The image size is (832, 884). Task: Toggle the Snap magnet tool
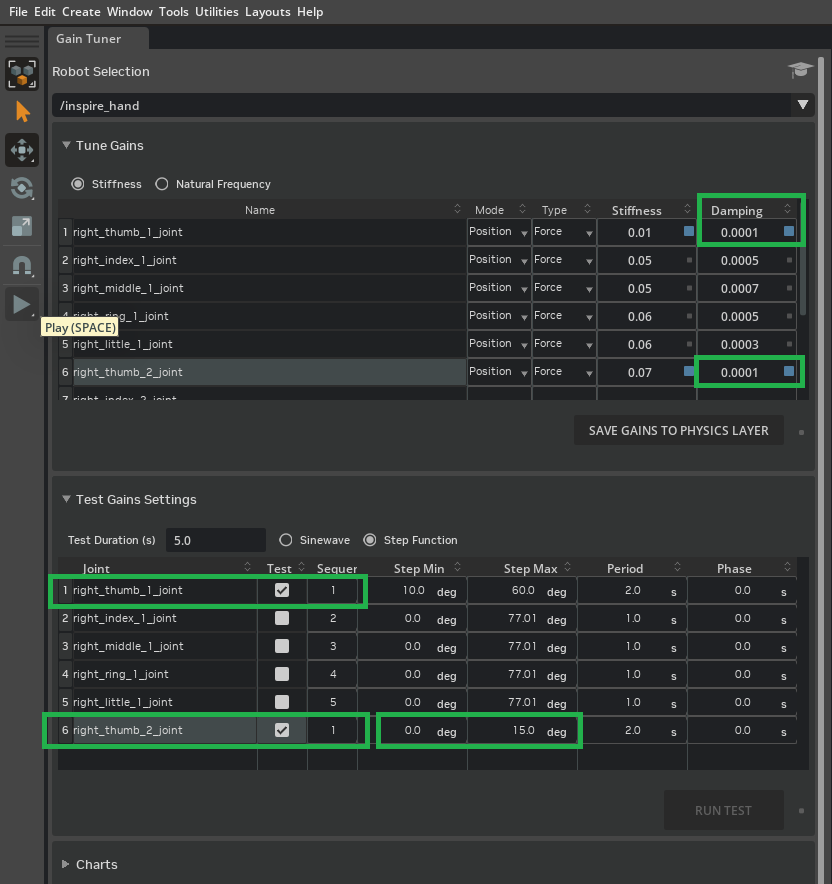(22, 264)
